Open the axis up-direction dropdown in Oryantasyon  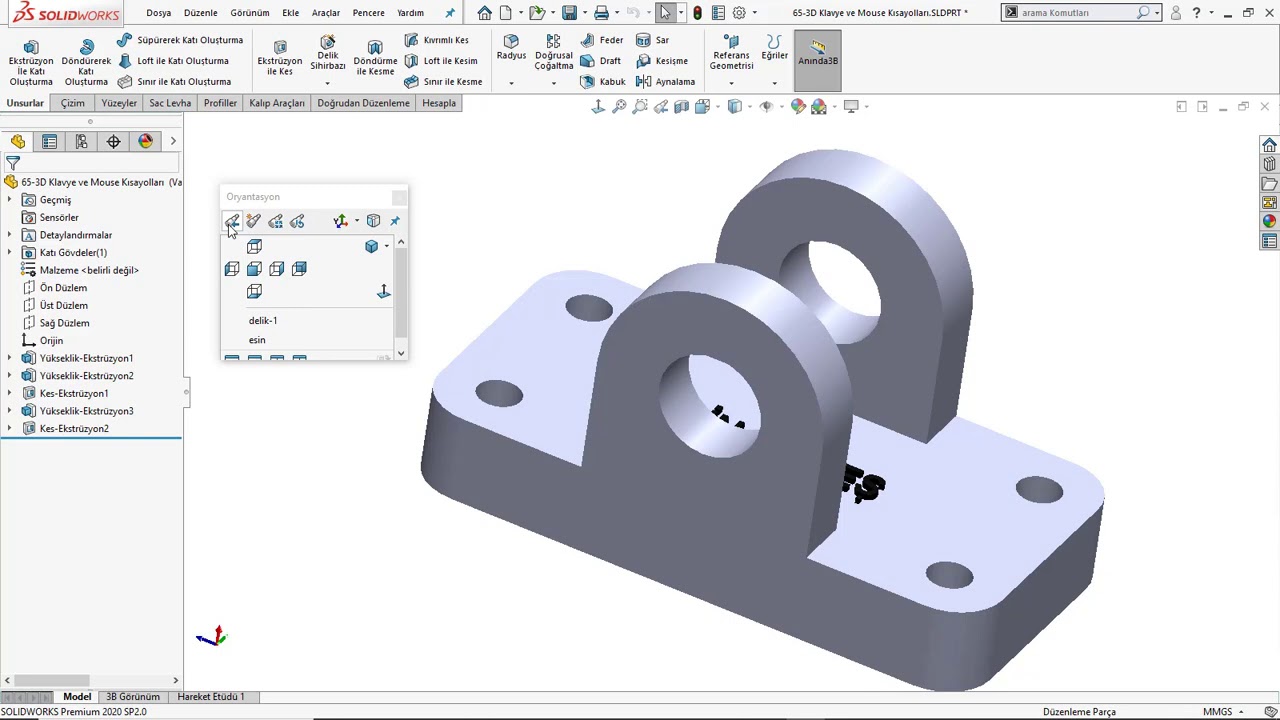pyautogui.click(x=356, y=221)
